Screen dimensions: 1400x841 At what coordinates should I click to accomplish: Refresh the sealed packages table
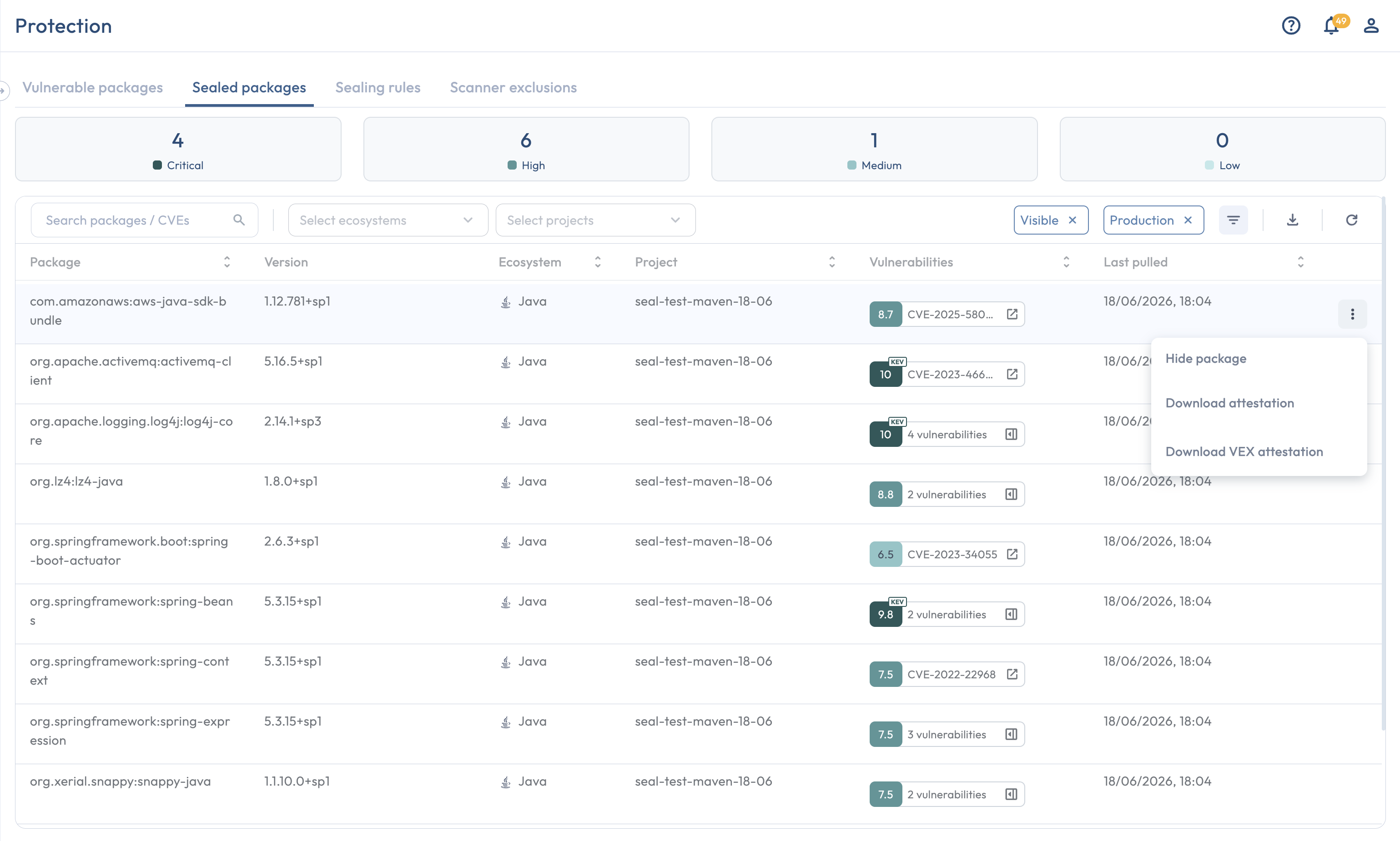tap(1351, 220)
